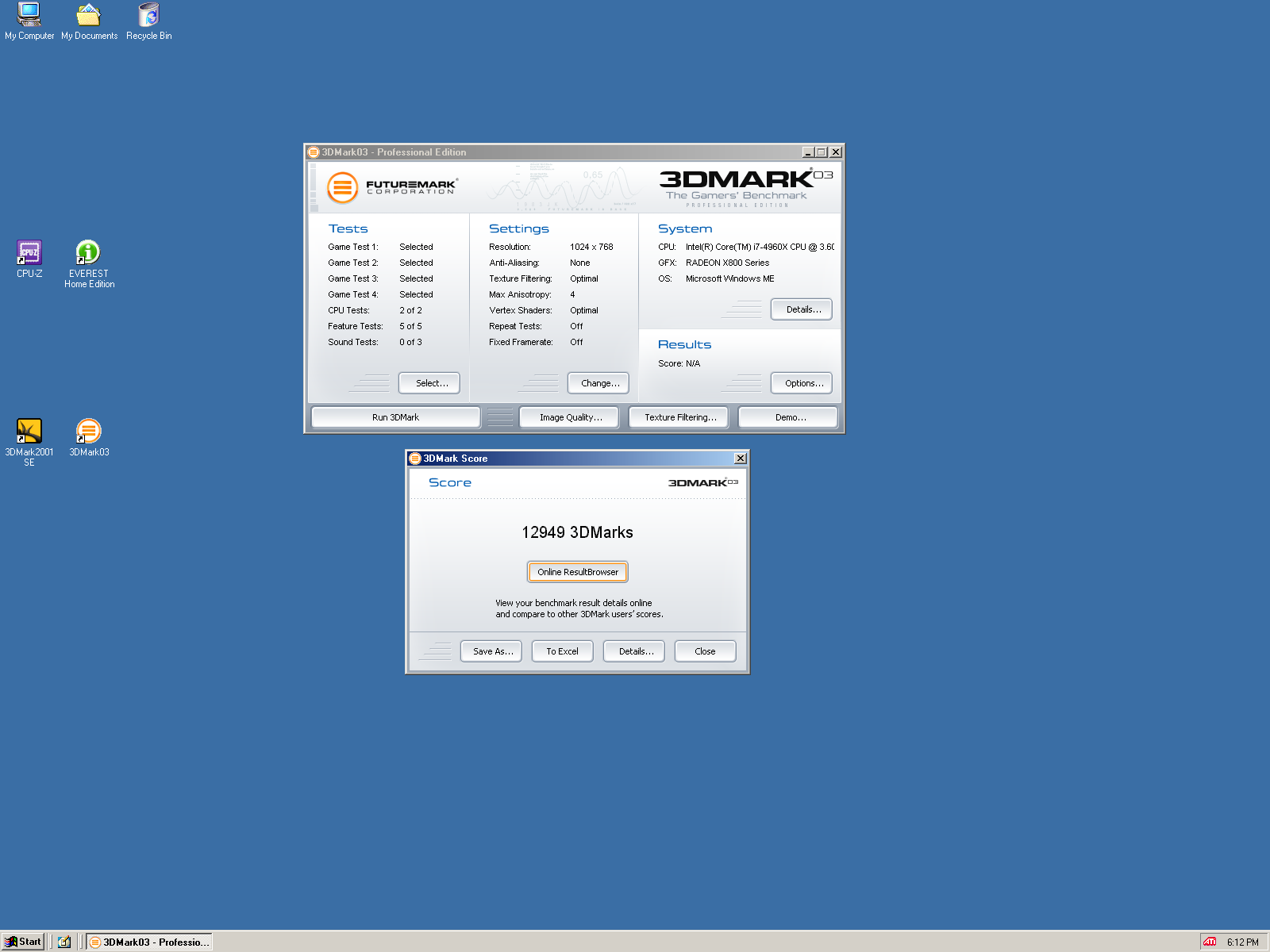Viewport: 1270px width, 952px height.
Task: Click Save As... in the Score dialog
Action: click(491, 651)
